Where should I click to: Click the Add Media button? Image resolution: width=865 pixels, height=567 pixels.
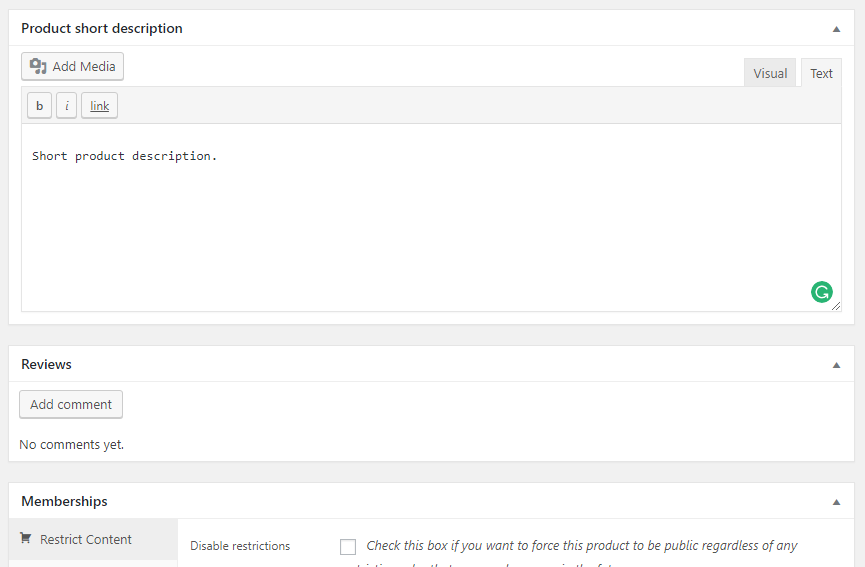pyautogui.click(x=72, y=67)
